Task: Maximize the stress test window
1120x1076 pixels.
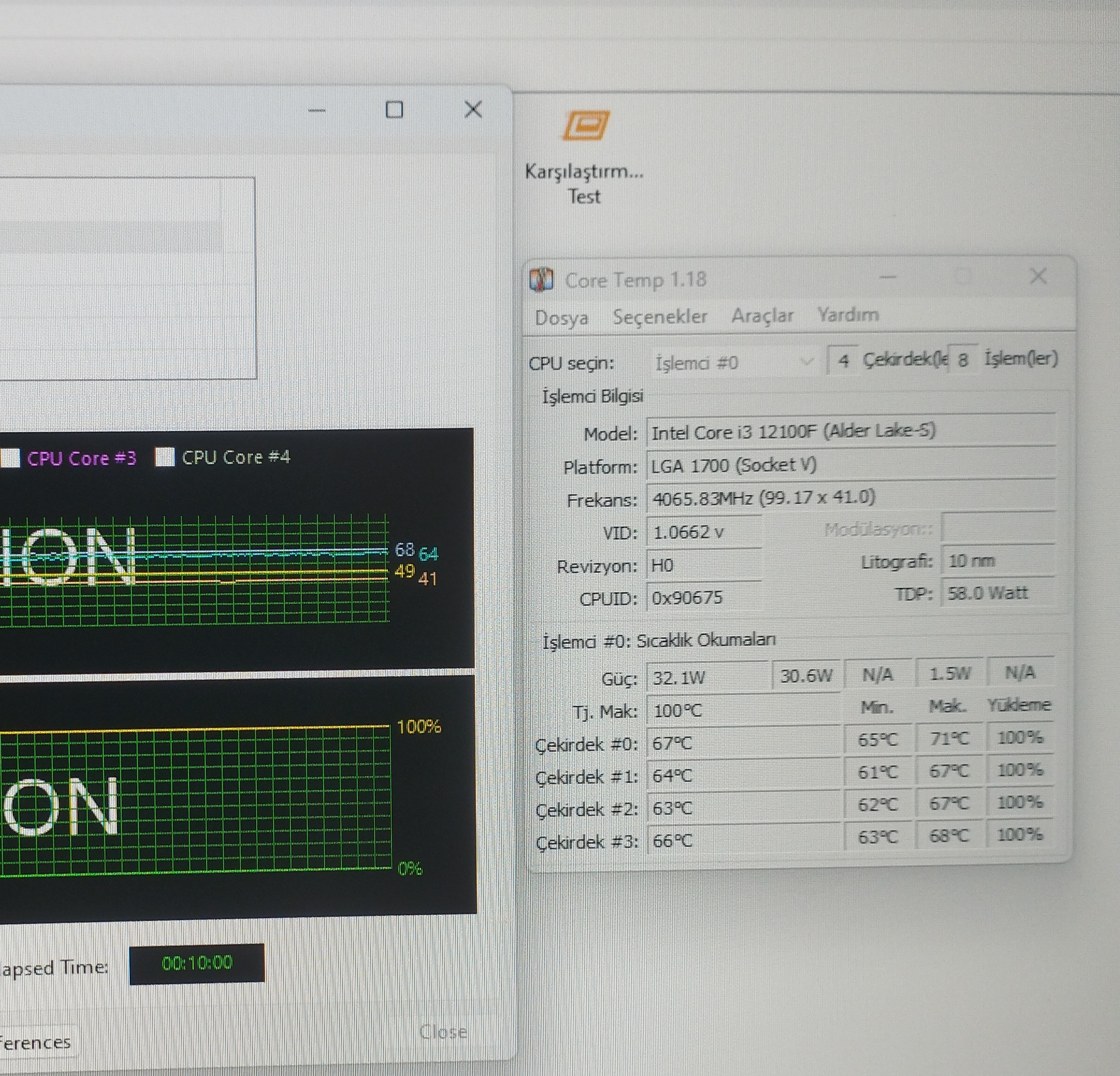Action: (394, 110)
